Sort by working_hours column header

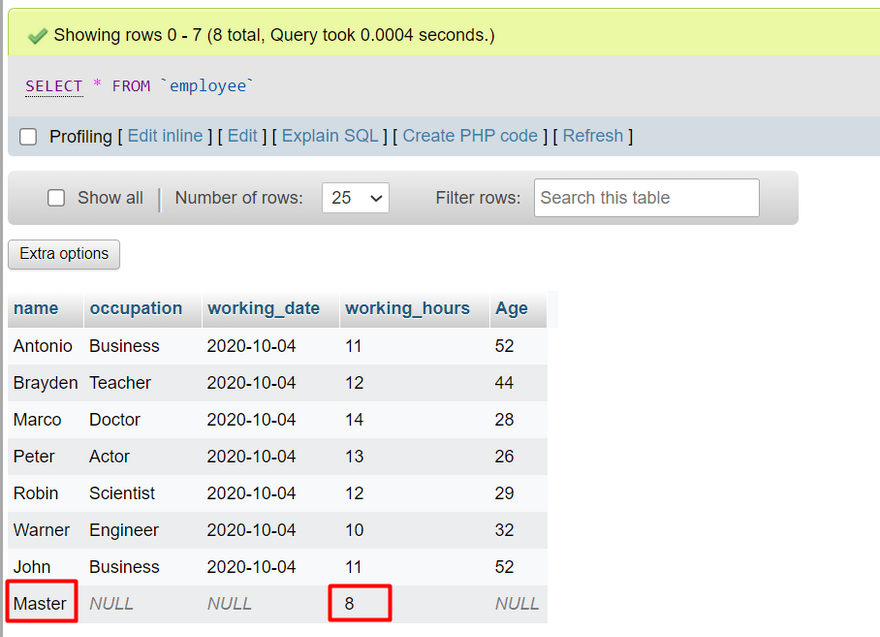[407, 308]
